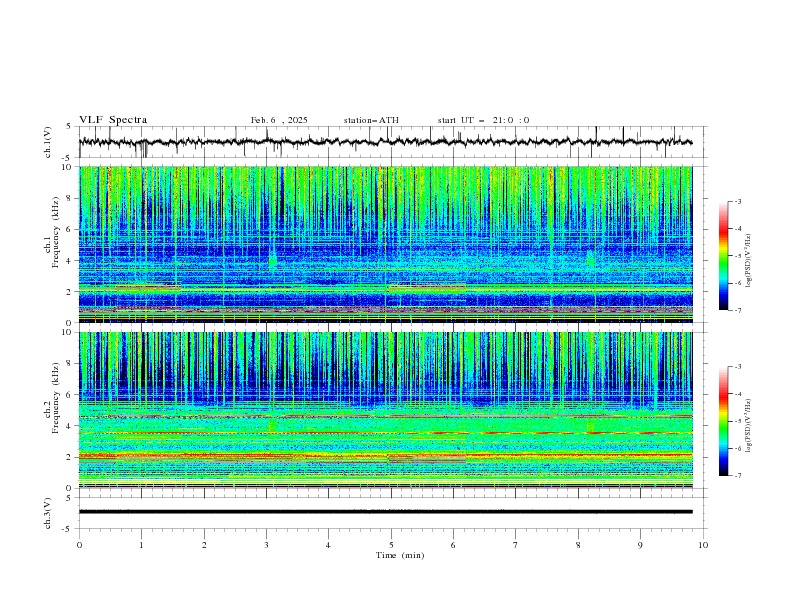The width and height of the screenshot is (792, 612).
Task: Click the date text "Feb. 6, 2025"
Action: point(279,120)
